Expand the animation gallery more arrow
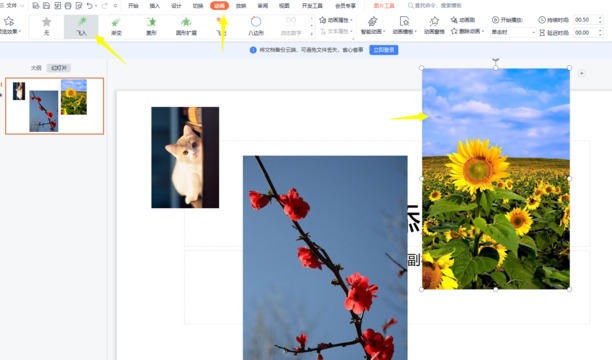 click(x=311, y=34)
